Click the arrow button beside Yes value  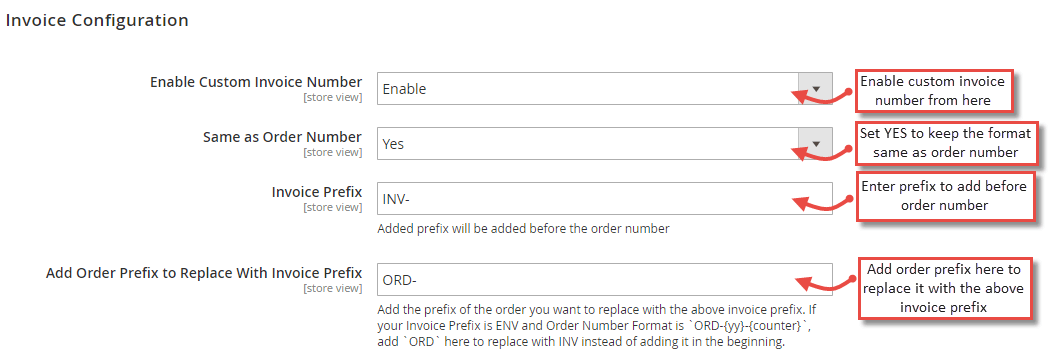[816, 143]
